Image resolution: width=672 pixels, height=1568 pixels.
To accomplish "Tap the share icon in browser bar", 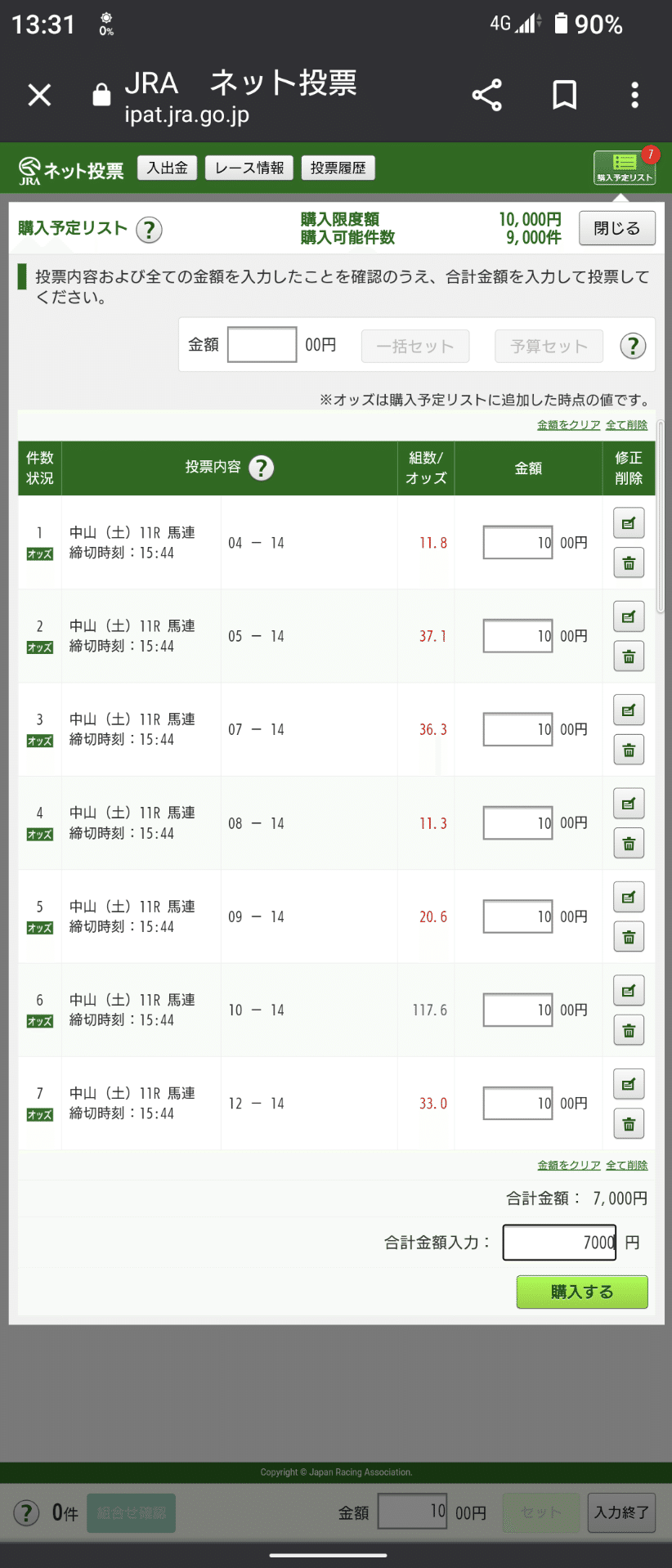I will coord(486,96).
